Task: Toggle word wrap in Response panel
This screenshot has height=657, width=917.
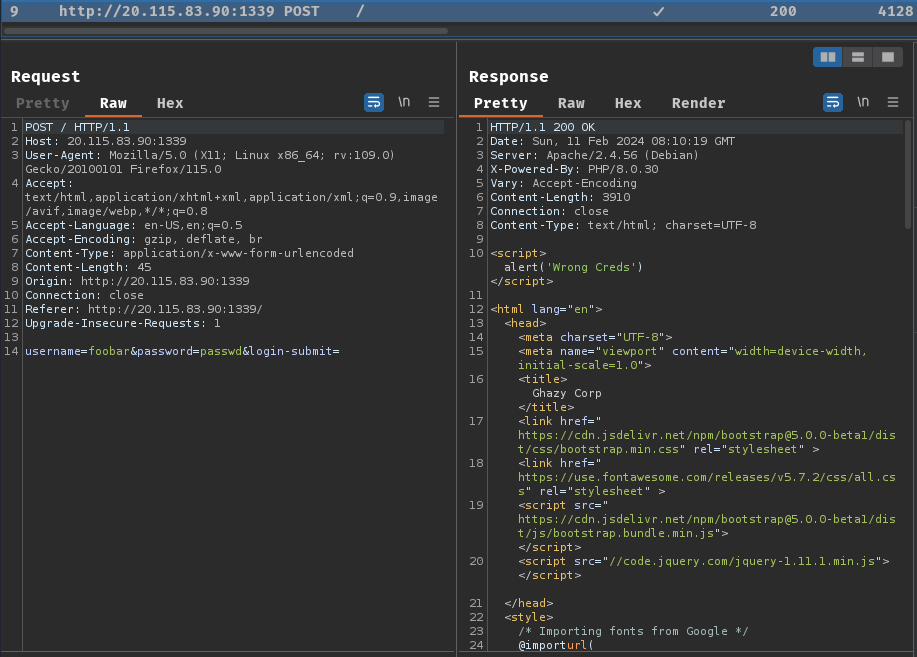Action: (x=833, y=102)
